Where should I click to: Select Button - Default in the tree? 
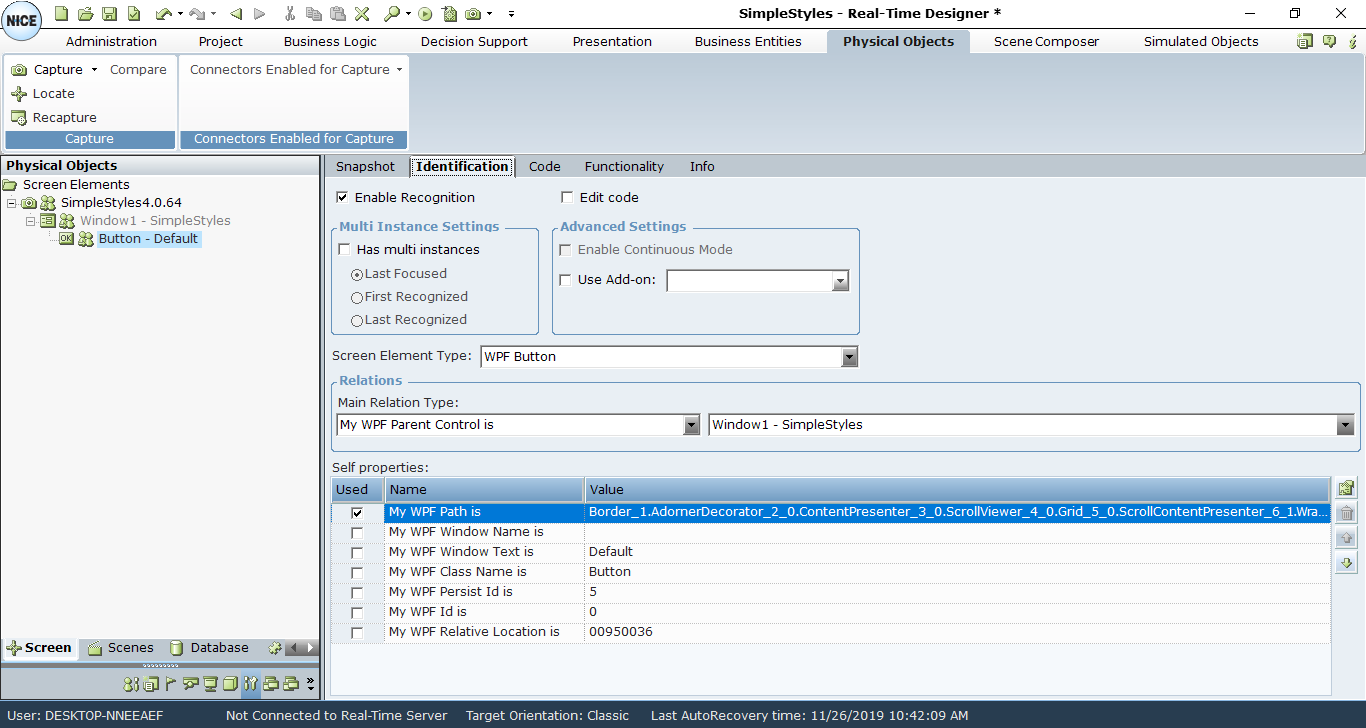click(x=148, y=239)
